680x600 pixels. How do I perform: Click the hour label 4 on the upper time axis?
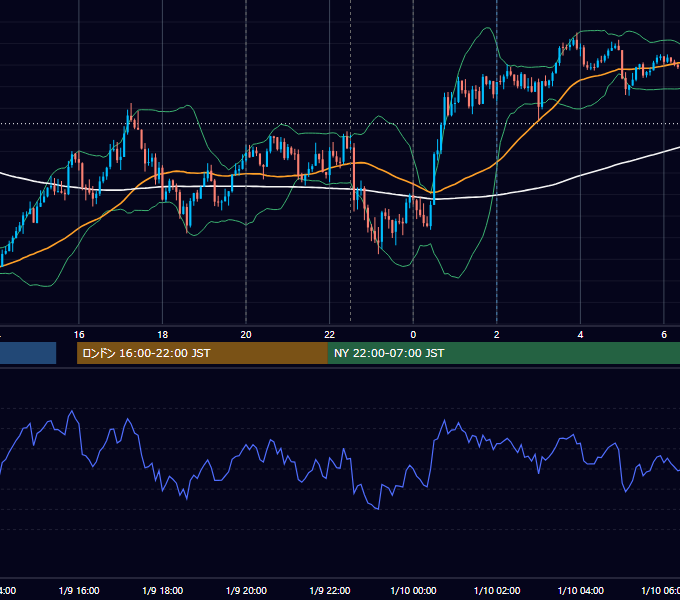(x=580, y=335)
